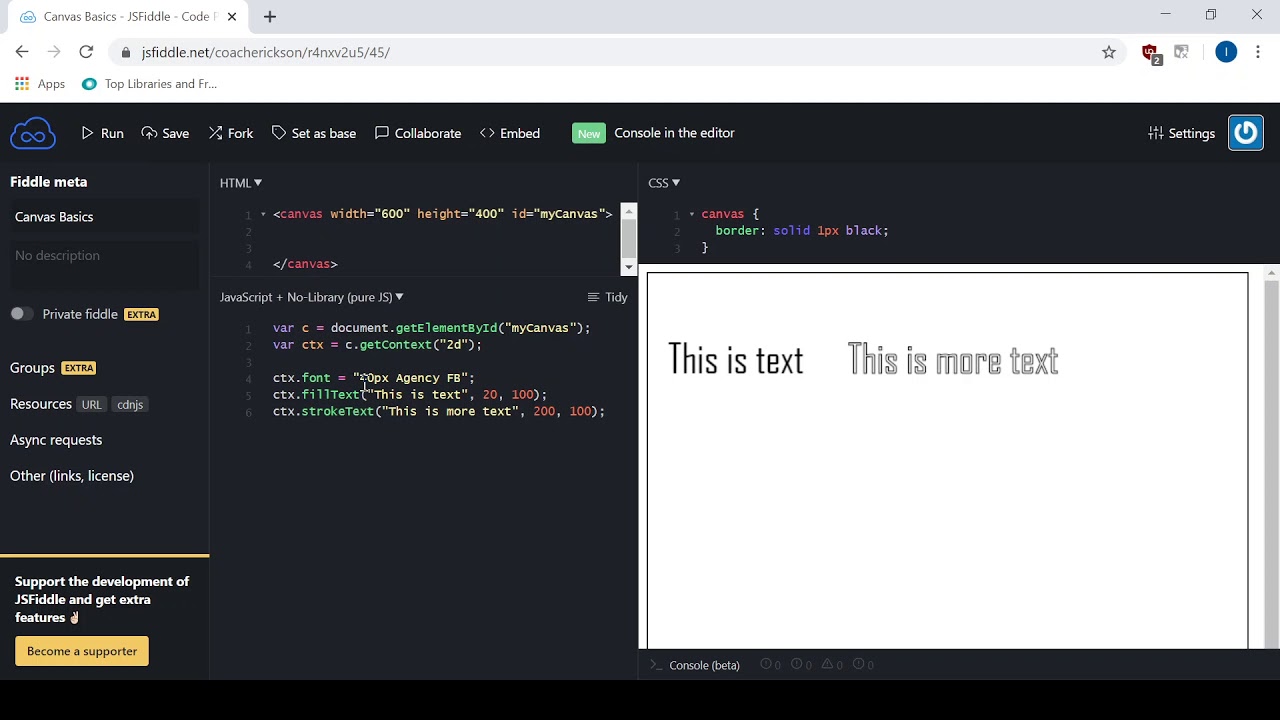Click the ctx.font line in JavaScript editor

[x=373, y=378]
